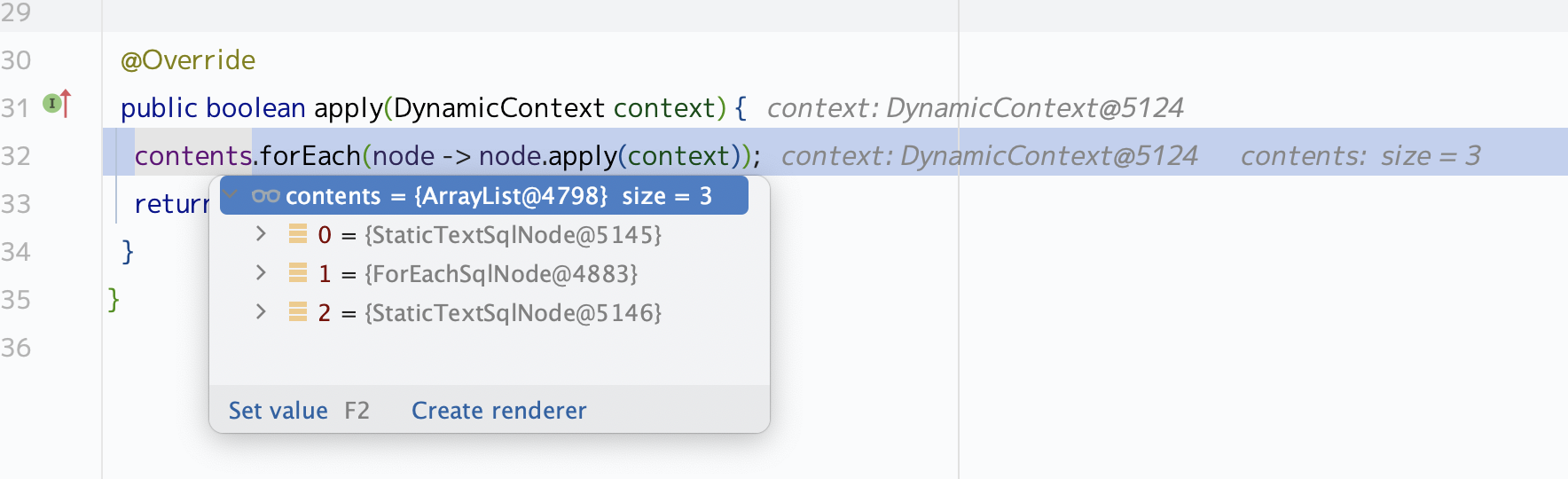Expand the ForEachSqlNode@4883 element

pyautogui.click(x=261, y=273)
